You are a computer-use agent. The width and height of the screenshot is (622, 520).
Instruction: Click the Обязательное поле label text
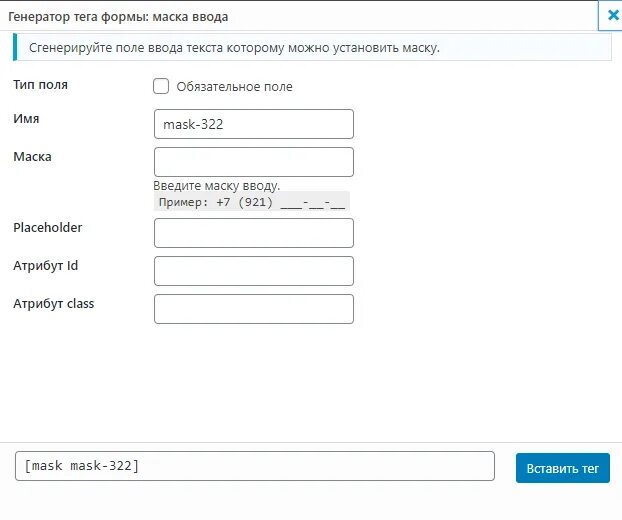tap(234, 86)
